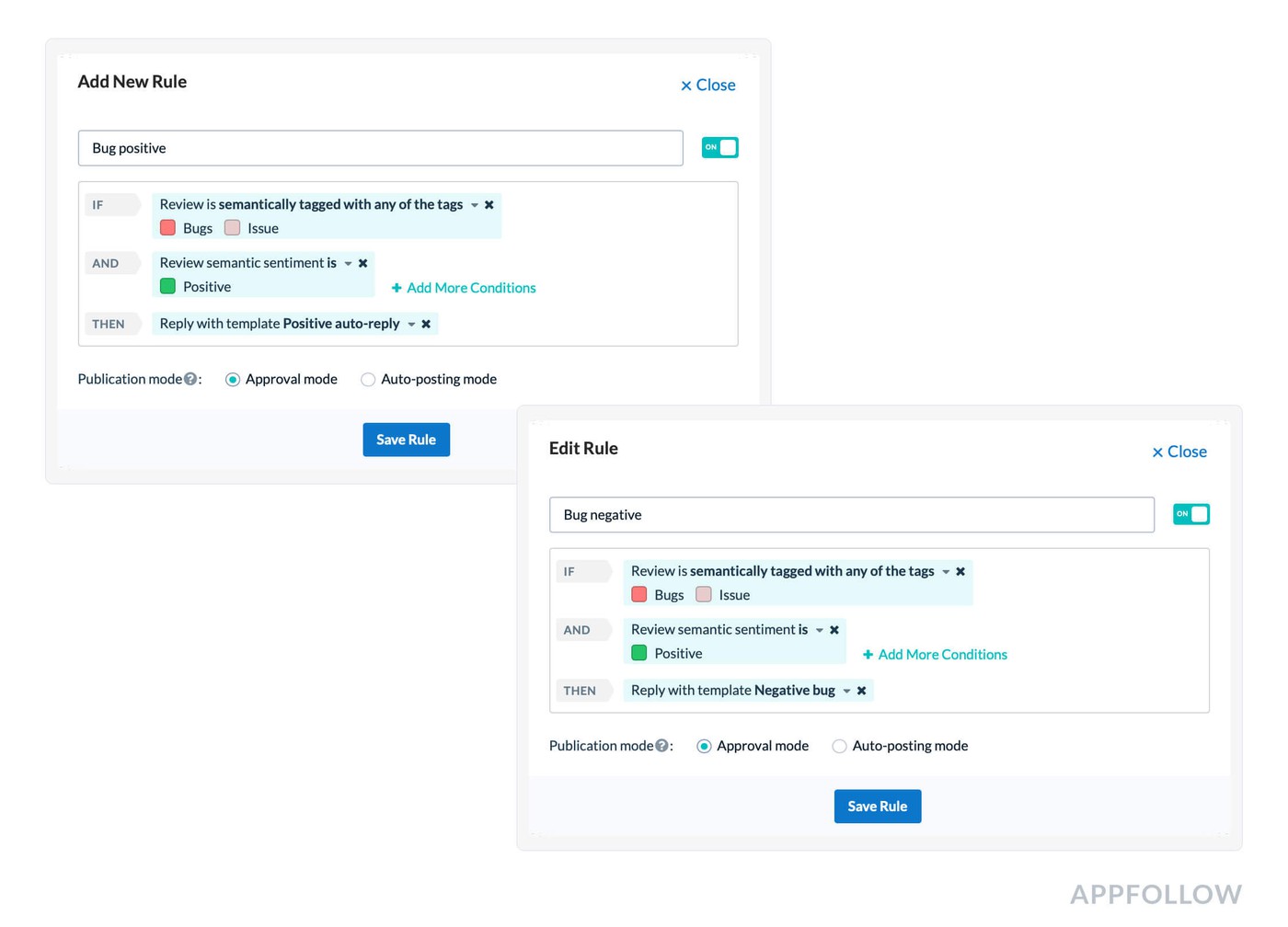The height and width of the screenshot is (927, 1288).
Task: Delete the Positive auto-reply template action
Action: click(x=426, y=324)
